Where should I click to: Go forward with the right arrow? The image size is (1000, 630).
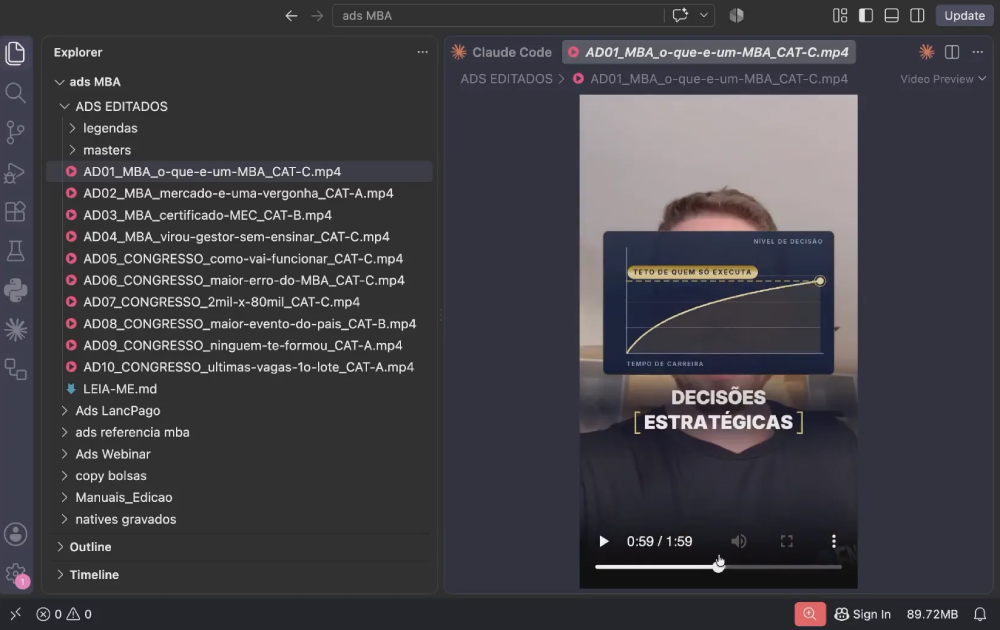(x=317, y=16)
